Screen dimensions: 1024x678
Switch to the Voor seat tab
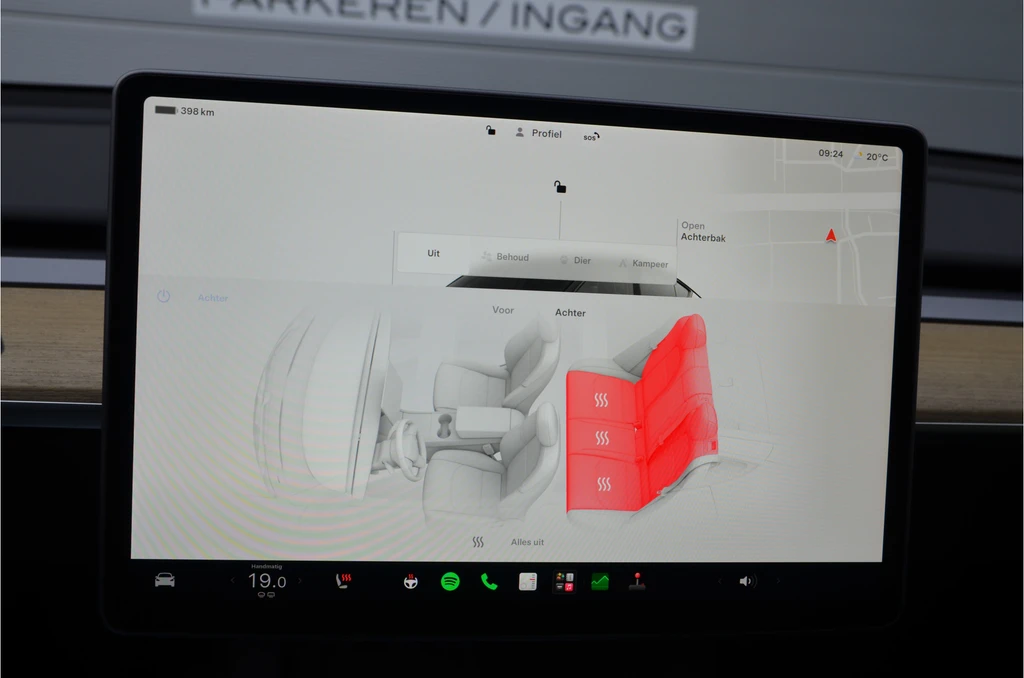click(x=503, y=310)
